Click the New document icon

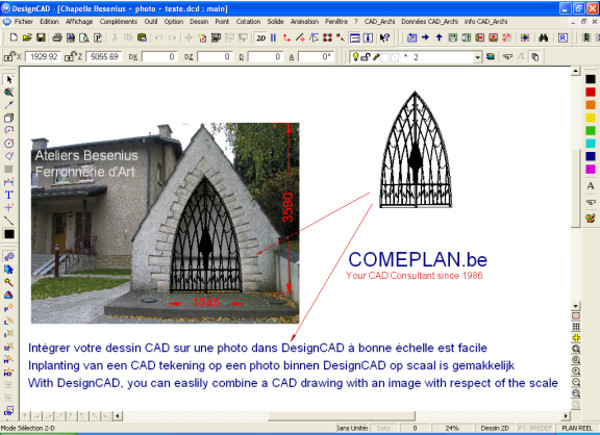coord(13,37)
